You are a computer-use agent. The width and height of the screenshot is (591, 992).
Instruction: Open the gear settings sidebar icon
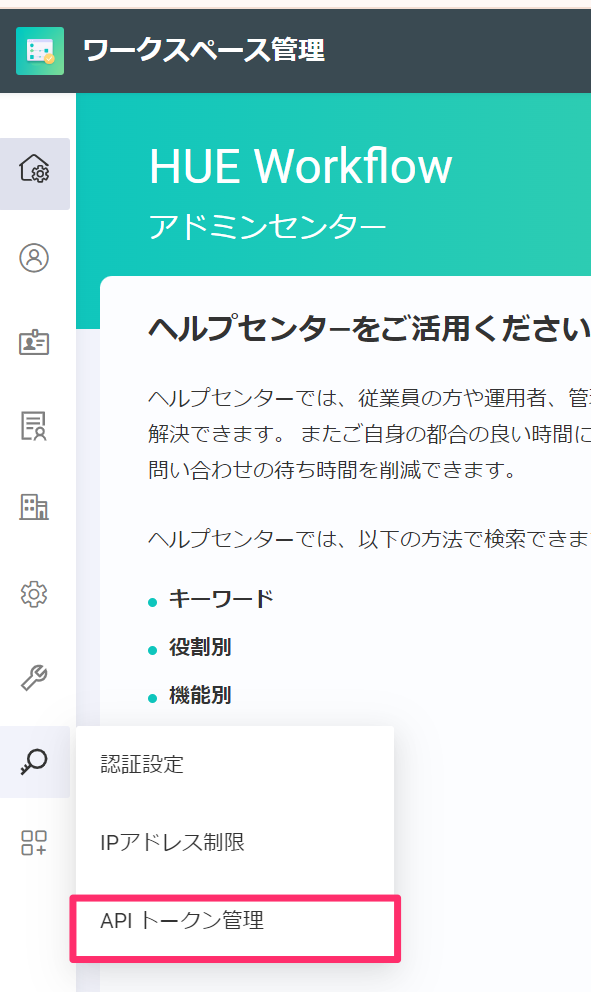tap(34, 594)
